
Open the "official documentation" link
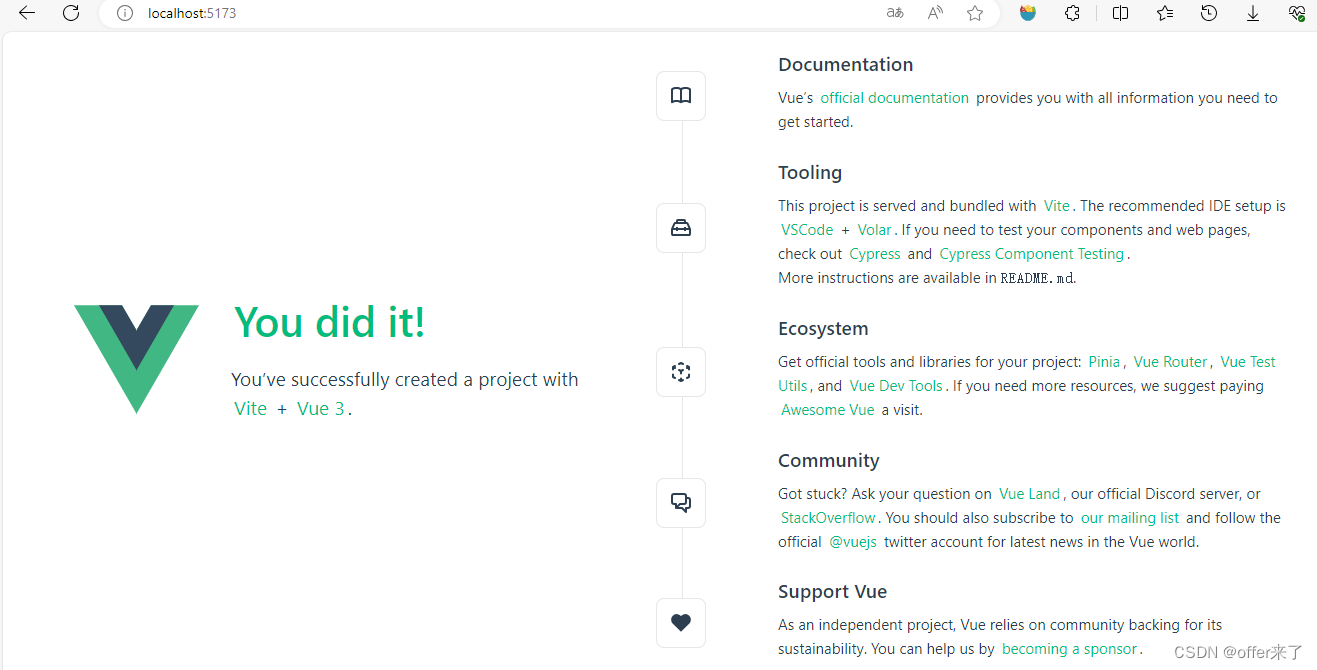pos(894,97)
